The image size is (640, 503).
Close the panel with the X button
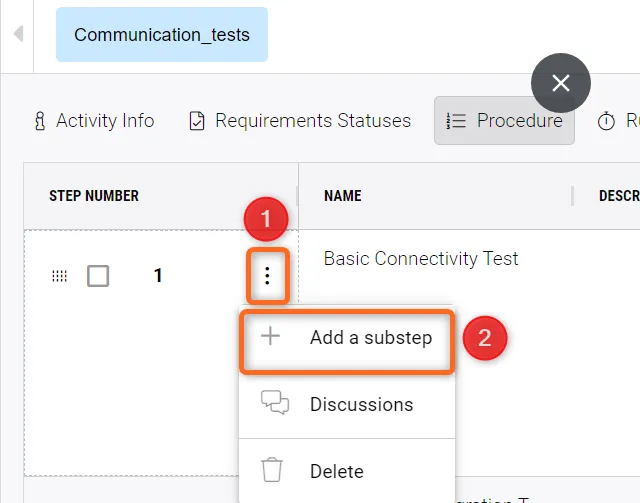(x=561, y=83)
